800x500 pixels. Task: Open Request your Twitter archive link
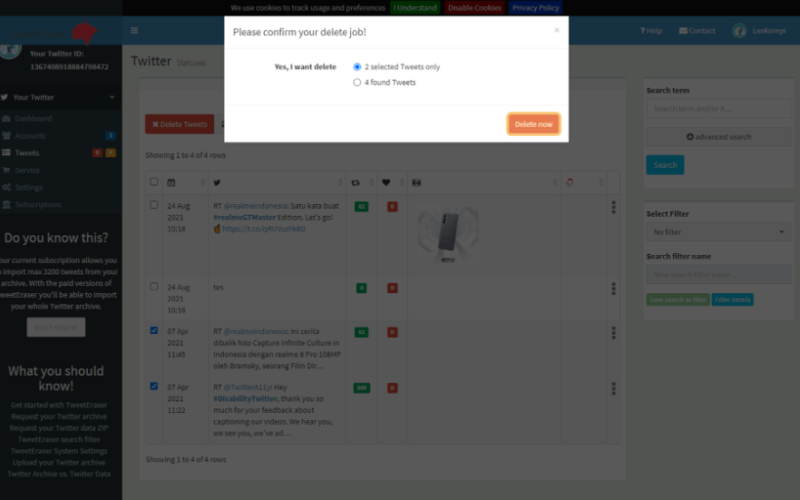tap(59, 416)
